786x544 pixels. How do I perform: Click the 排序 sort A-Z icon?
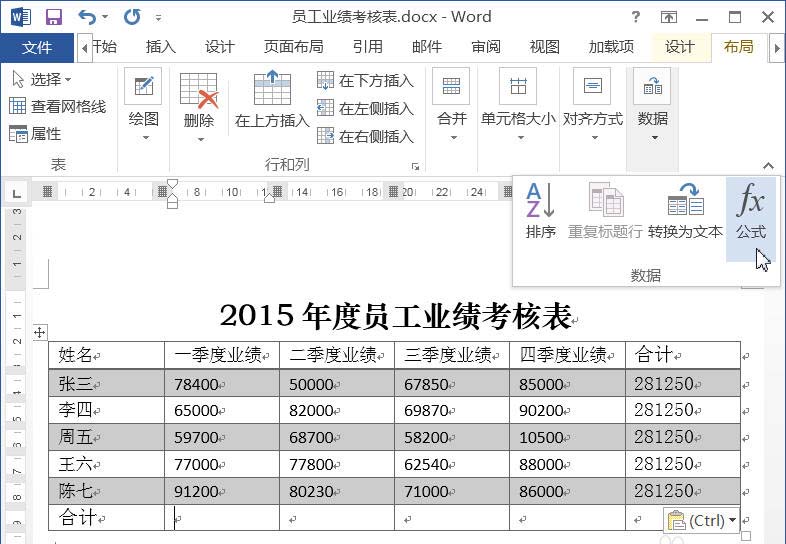[540, 201]
